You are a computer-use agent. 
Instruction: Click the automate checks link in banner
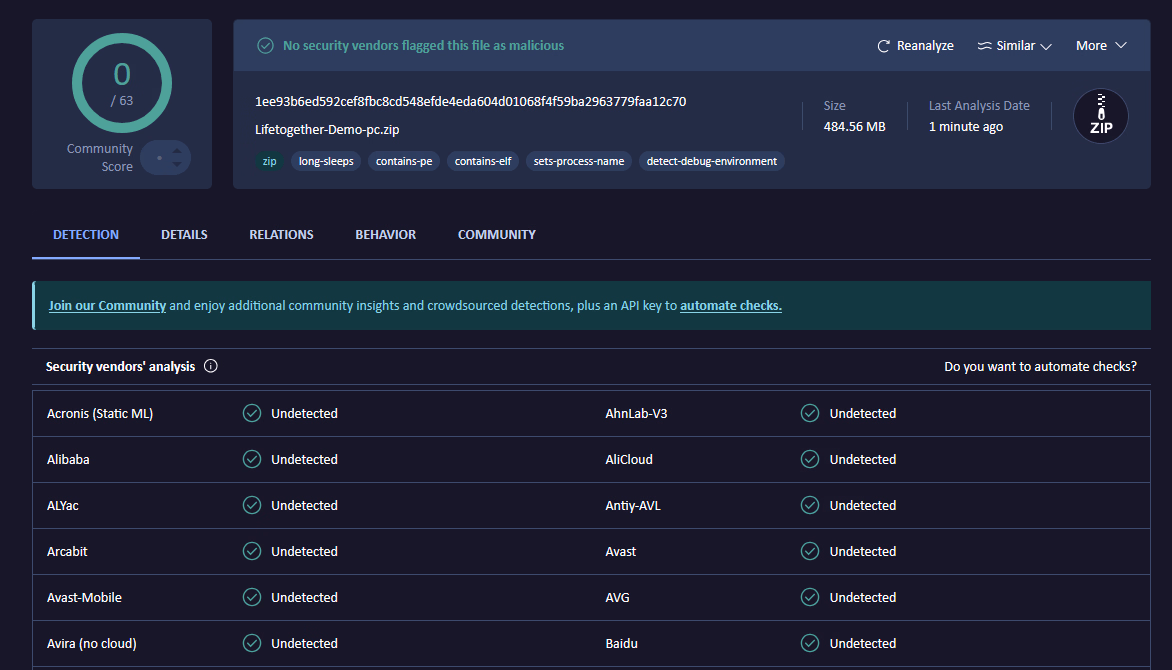click(x=730, y=306)
